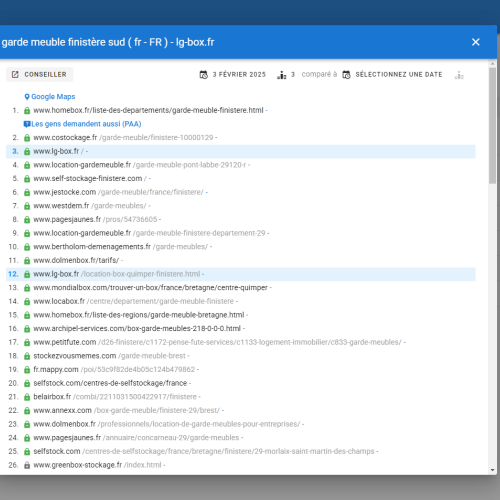Click the vertical scrollbar thumb
The image size is (500, 500).
(493, 125)
